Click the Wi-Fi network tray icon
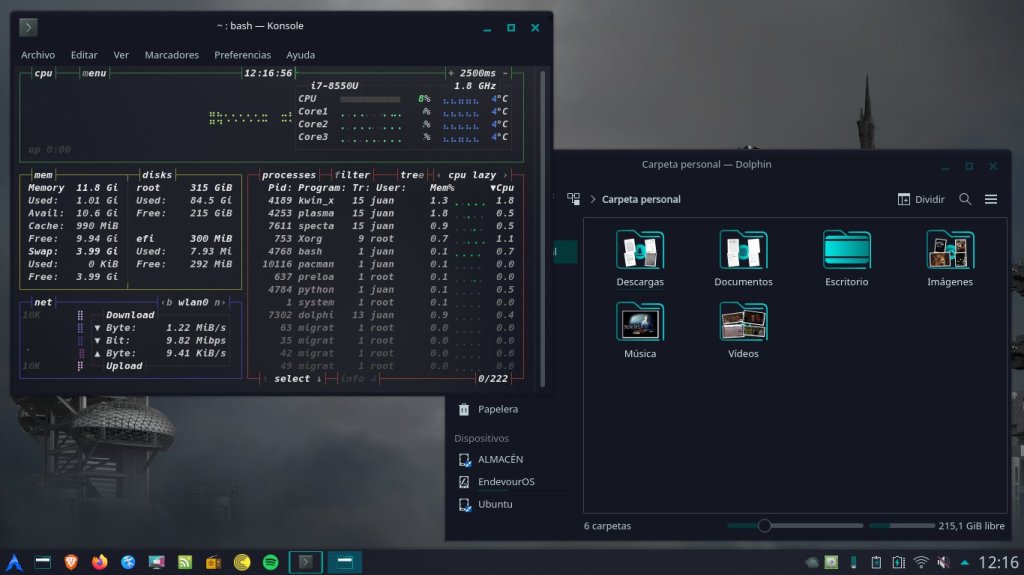1024x575 pixels. coord(921,563)
